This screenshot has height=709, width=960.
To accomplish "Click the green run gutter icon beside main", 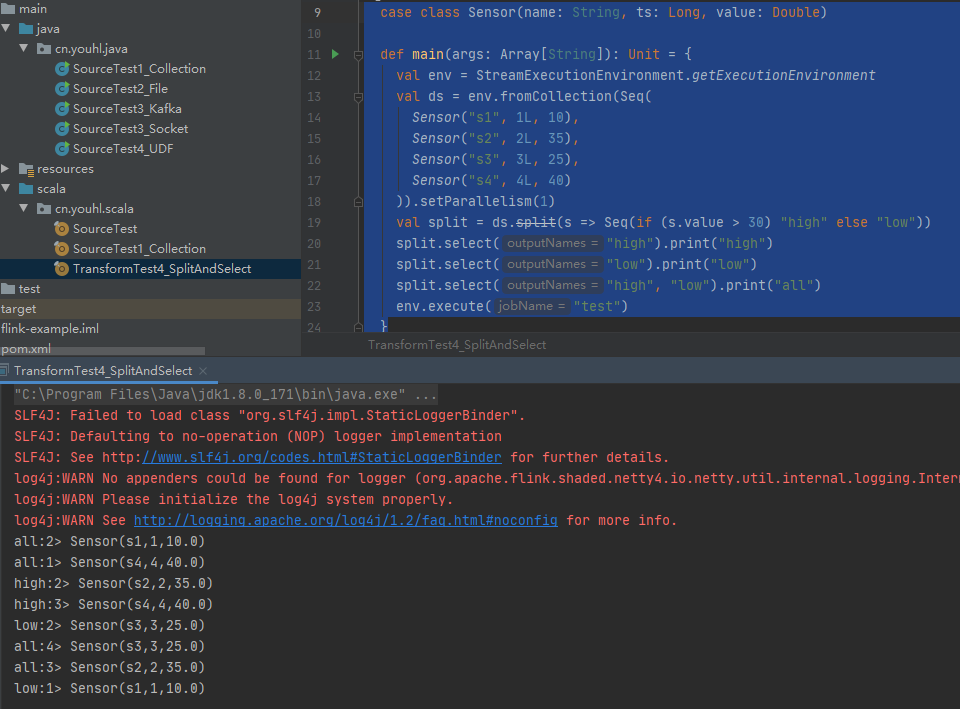I will click(x=335, y=54).
